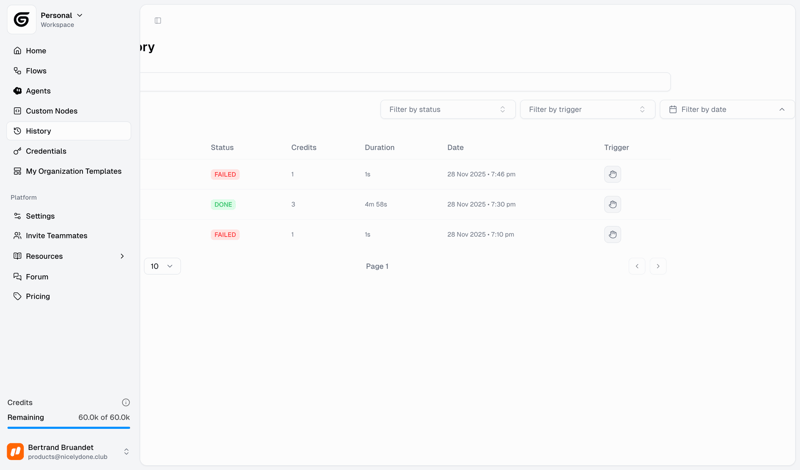Click the Credentials key icon
Viewport: 800px width, 470px height.
coord(17,151)
